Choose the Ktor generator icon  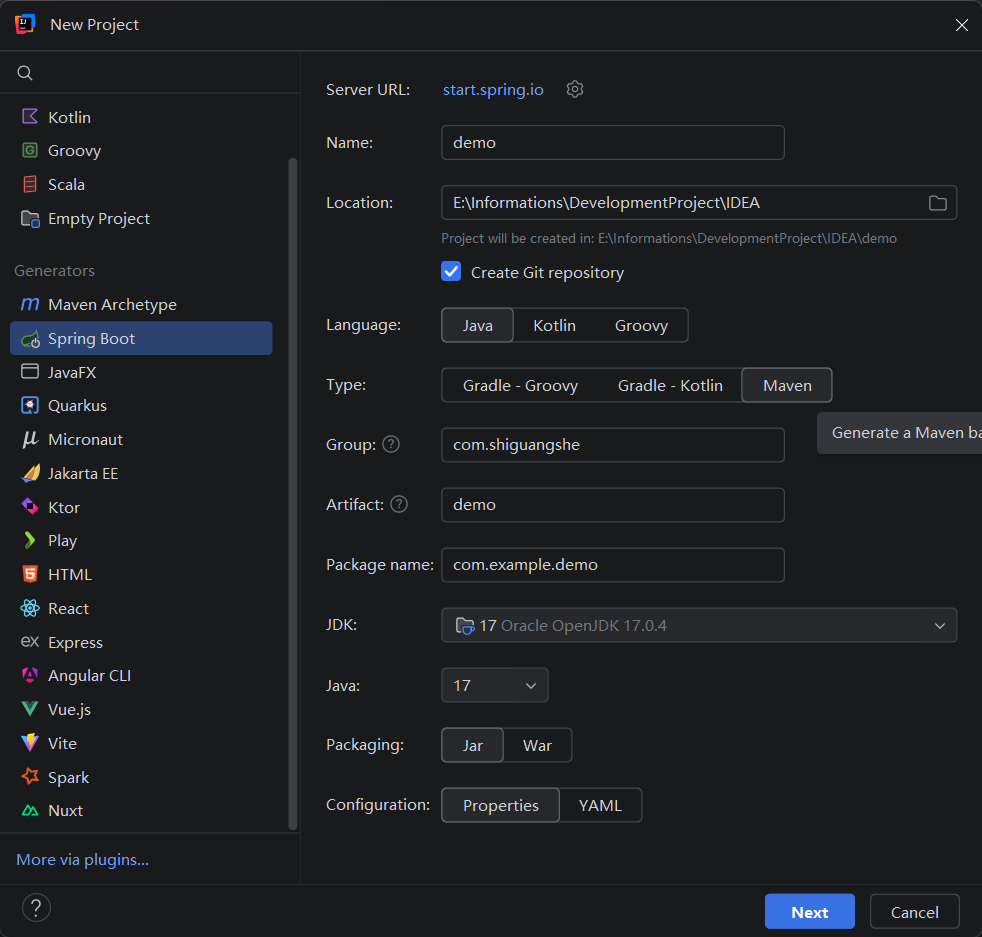29,507
